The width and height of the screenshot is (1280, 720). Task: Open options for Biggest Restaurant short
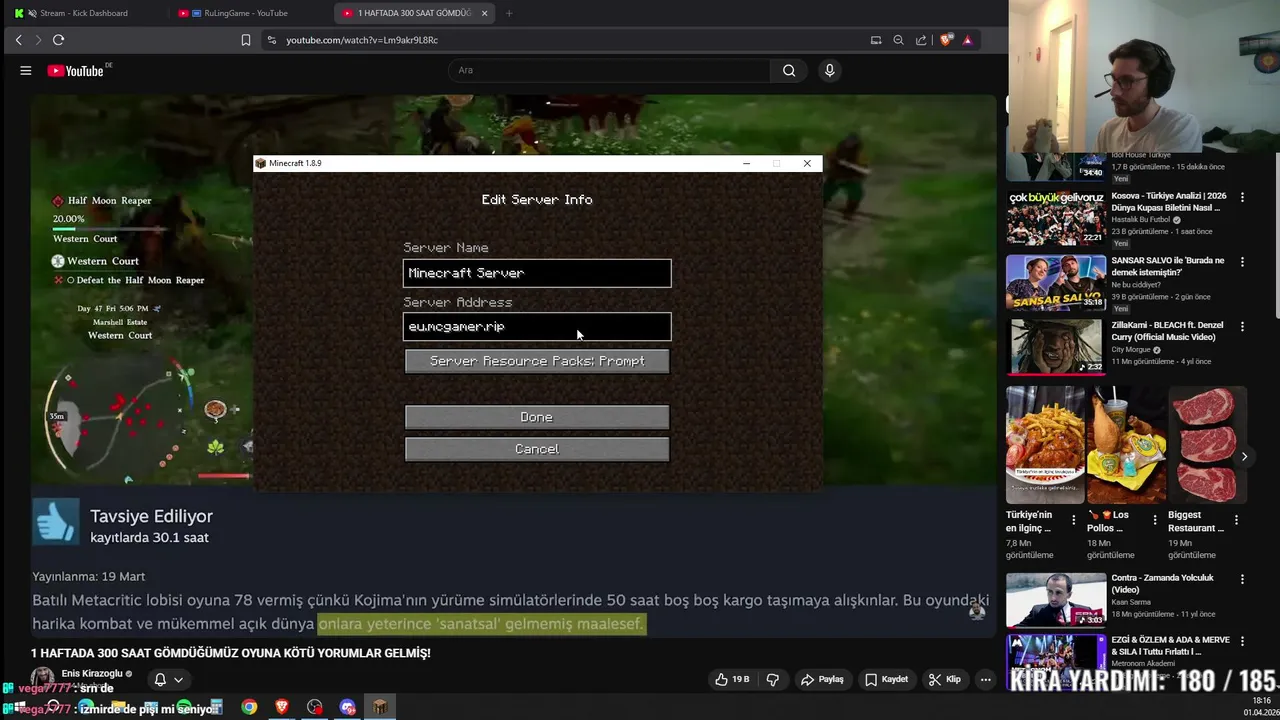coord(1236,520)
